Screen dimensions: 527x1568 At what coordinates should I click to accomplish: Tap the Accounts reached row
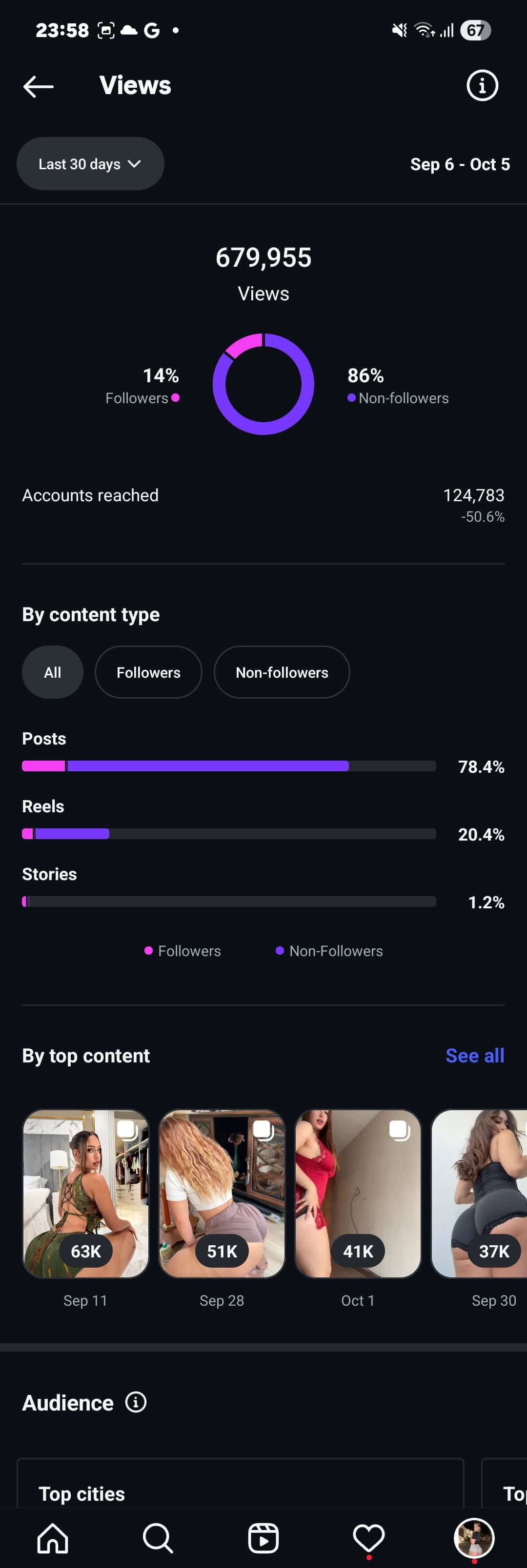pyautogui.click(x=263, y=496)
